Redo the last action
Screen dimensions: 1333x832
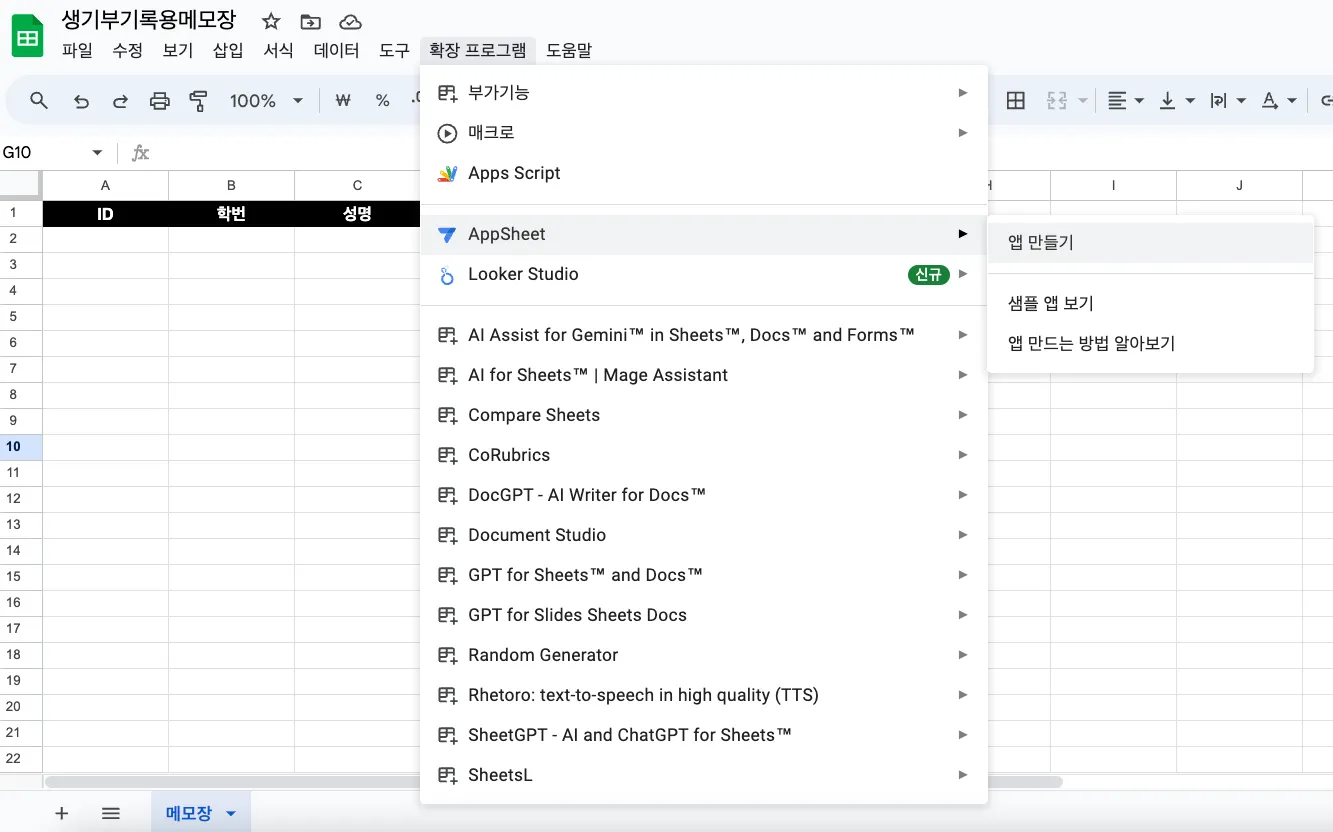(x=120, y=101)
